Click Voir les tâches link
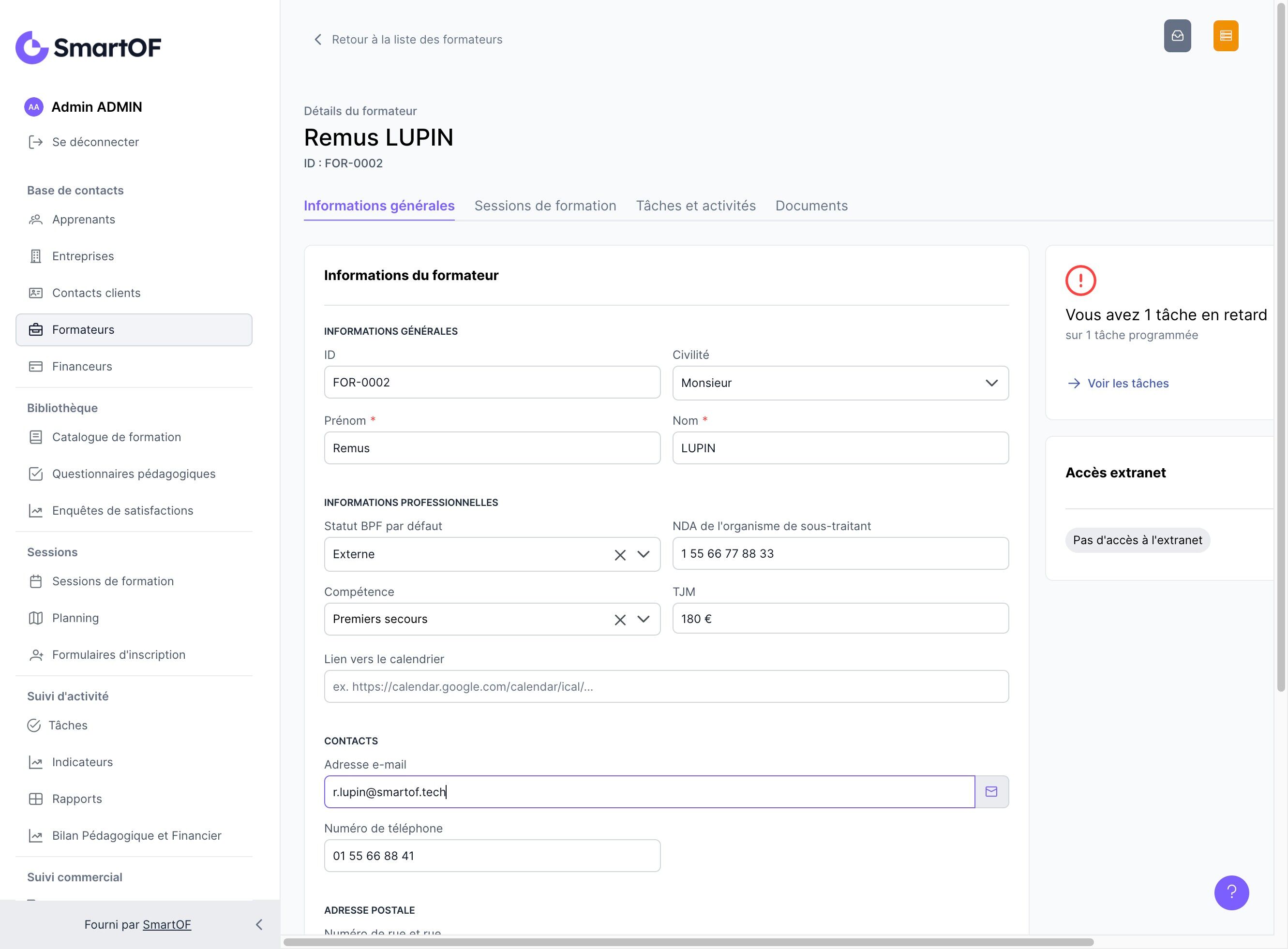Image resolution: width=1288 pixels, height=949 pixels. [x=1127, y=383]
